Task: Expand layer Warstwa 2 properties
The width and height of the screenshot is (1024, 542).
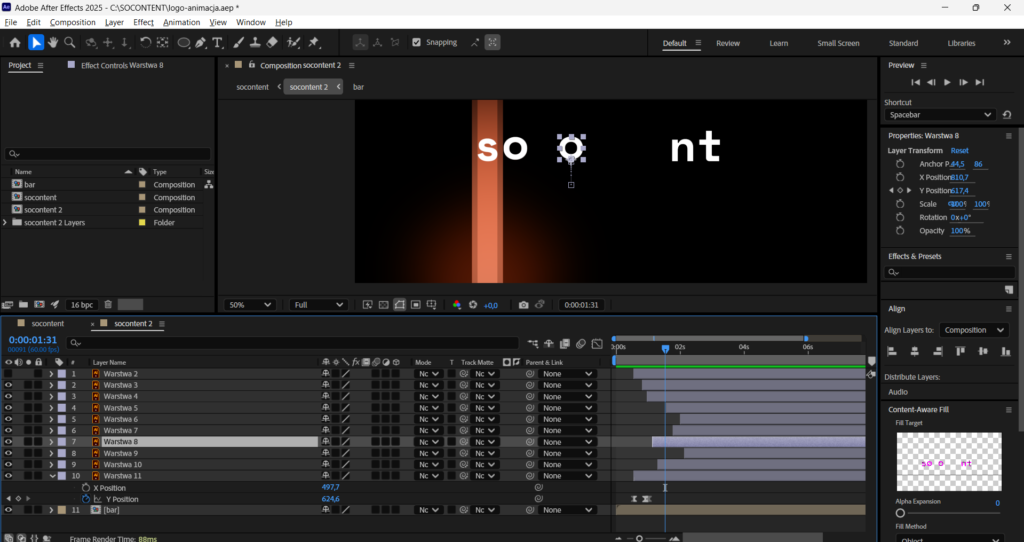Action: pos(51,374)
